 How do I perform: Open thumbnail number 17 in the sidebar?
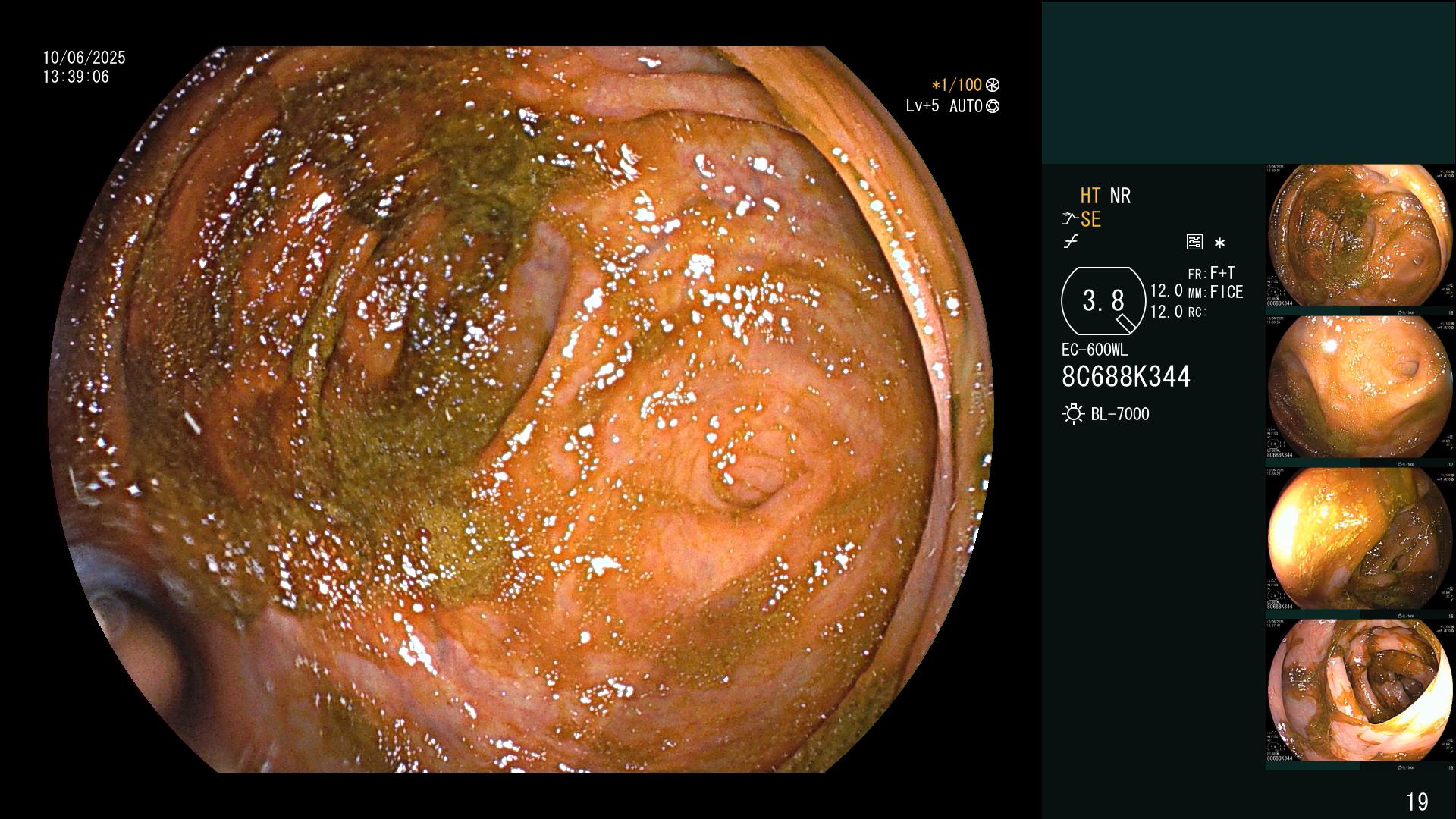pyautogui.click(x=1360, y=388)
